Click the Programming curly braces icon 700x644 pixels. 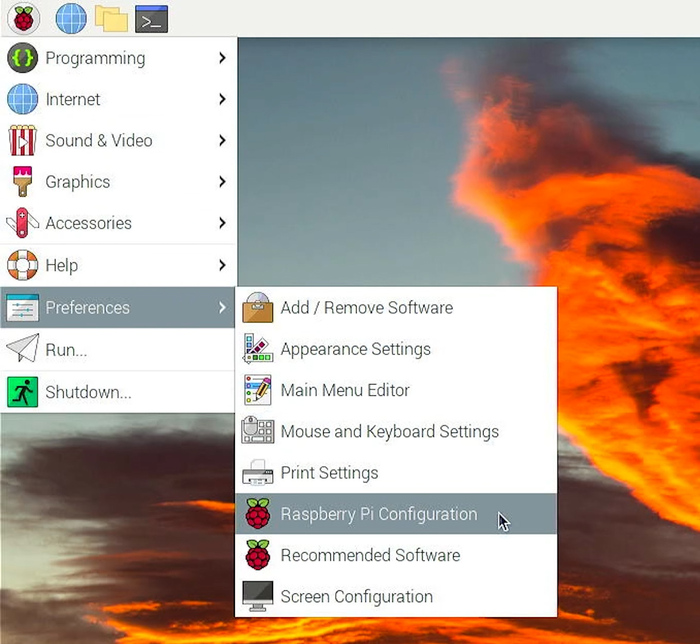pos(22,58)
